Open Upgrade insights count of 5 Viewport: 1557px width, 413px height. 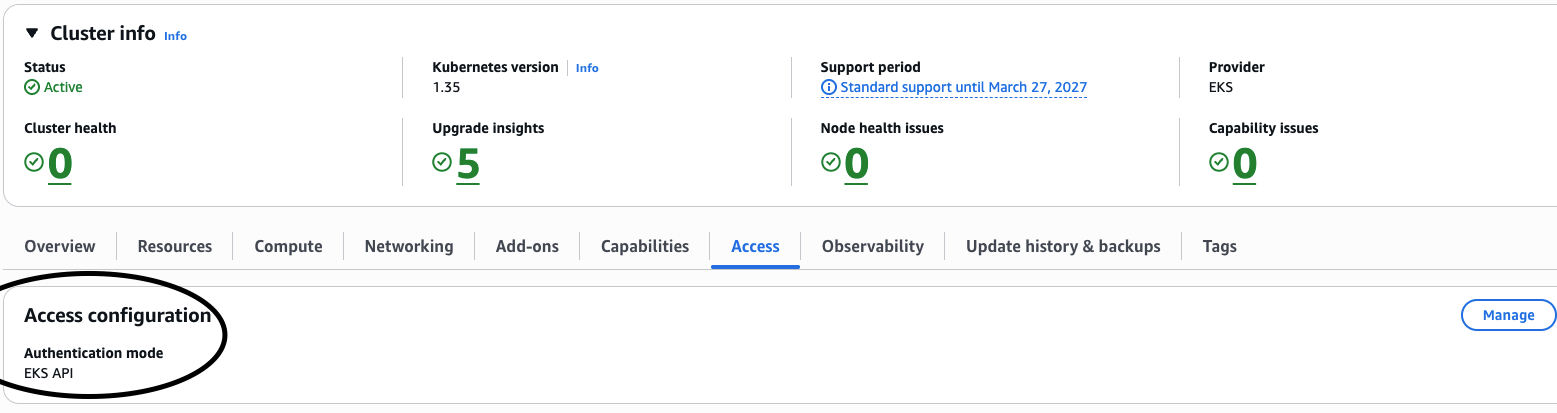click(x=468, y=164)
